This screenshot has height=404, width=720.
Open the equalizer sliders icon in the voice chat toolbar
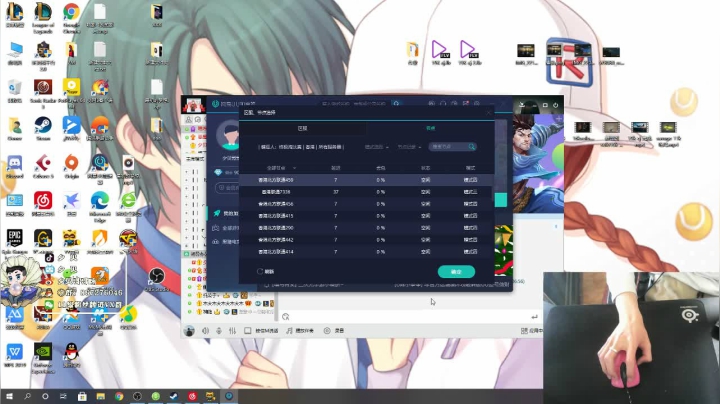pyautogui.click(x=232, y=331)
